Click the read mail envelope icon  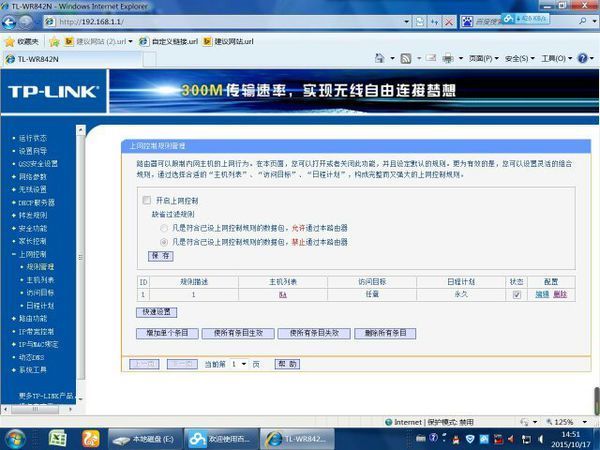point(431,58)
